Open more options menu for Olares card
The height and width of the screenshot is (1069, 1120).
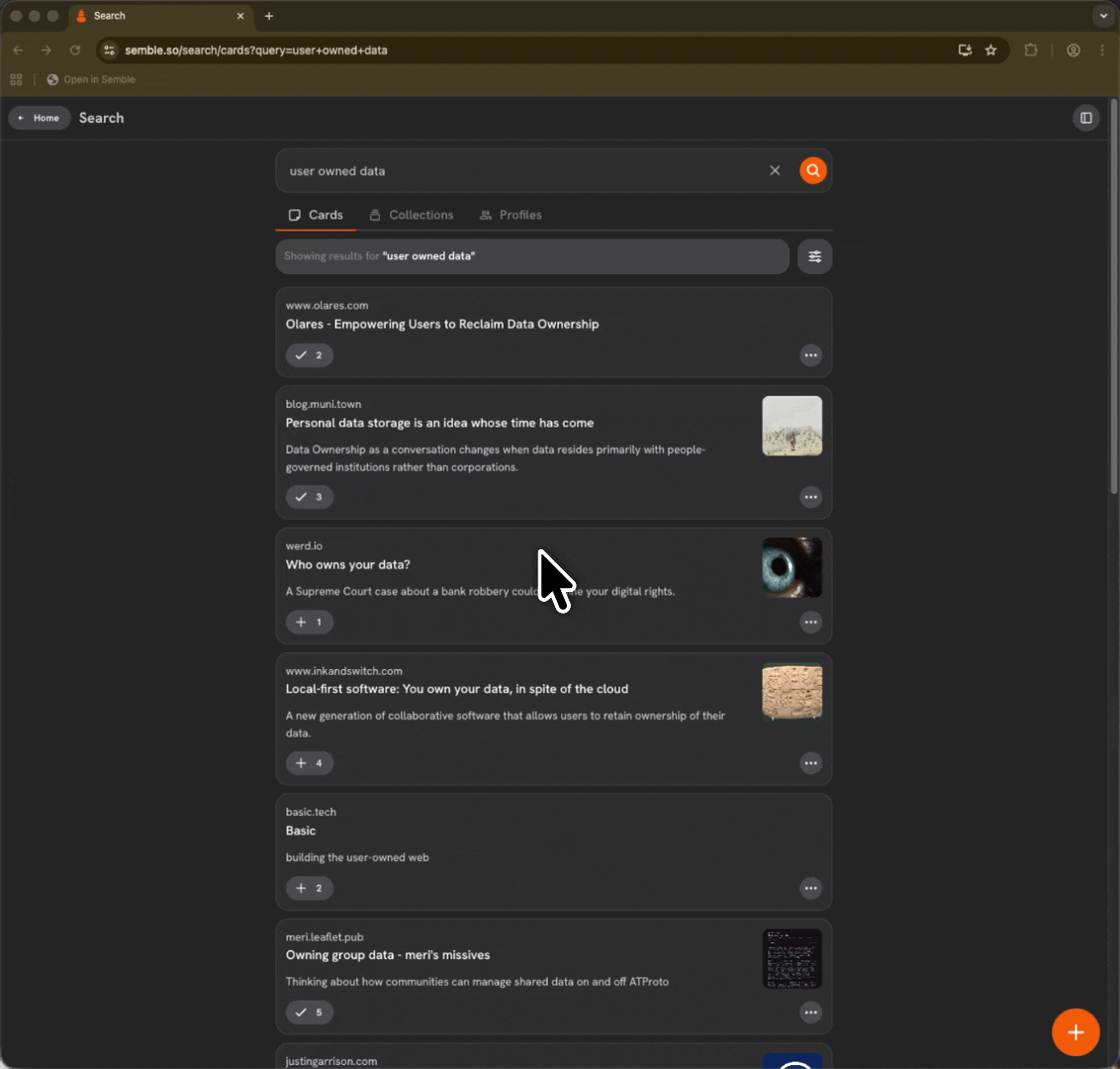810,355
